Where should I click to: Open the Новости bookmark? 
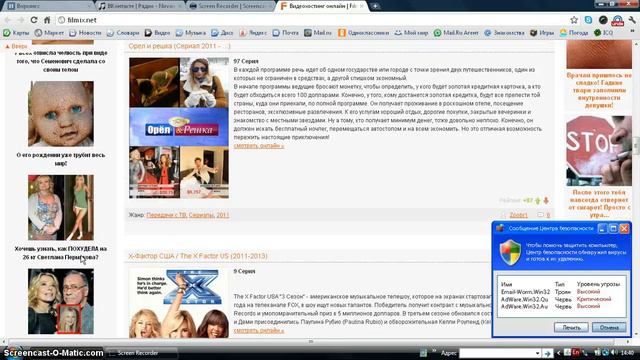pos(85,33)
